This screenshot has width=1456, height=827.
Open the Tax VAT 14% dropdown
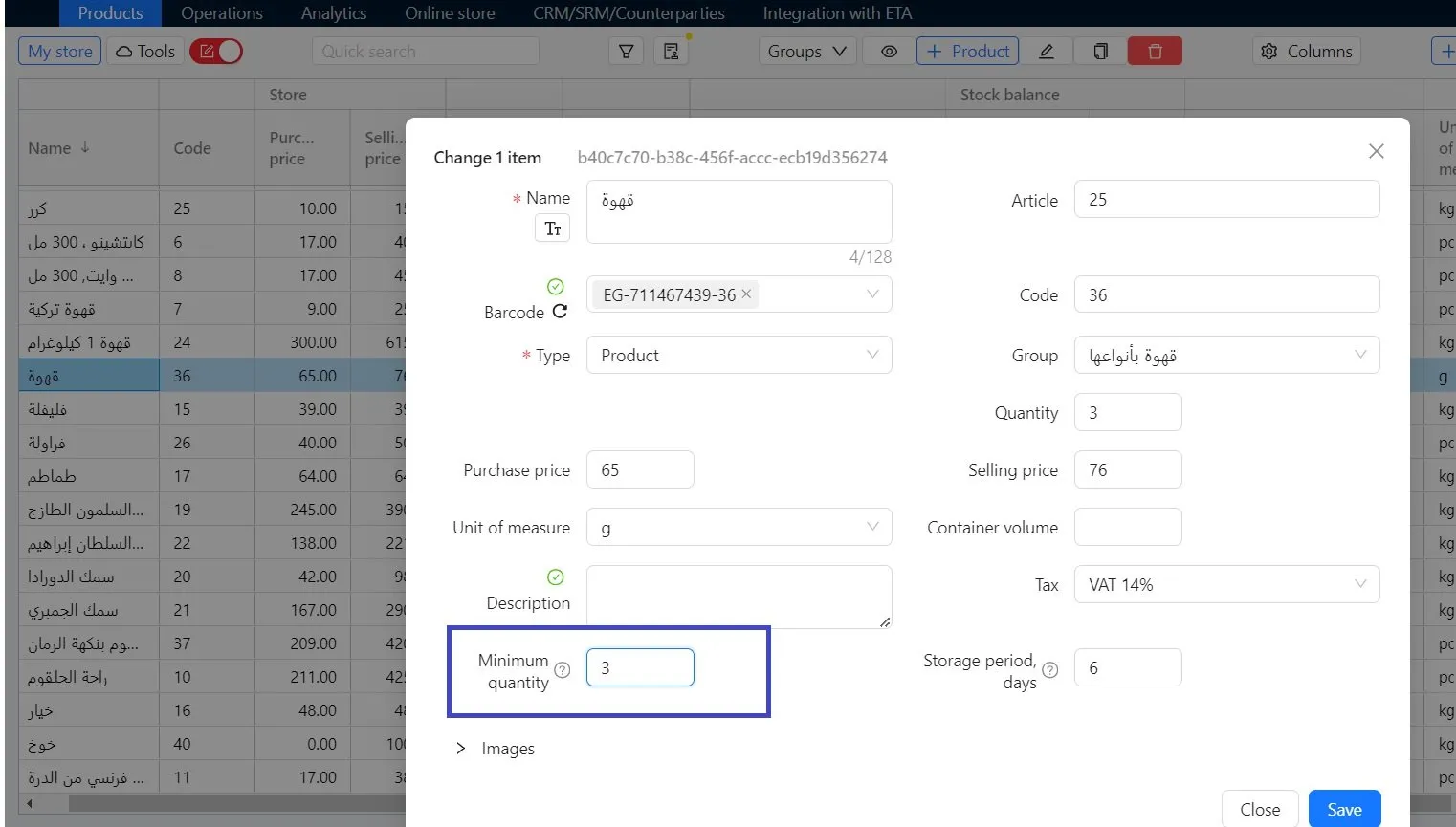tap(1227, 584)
